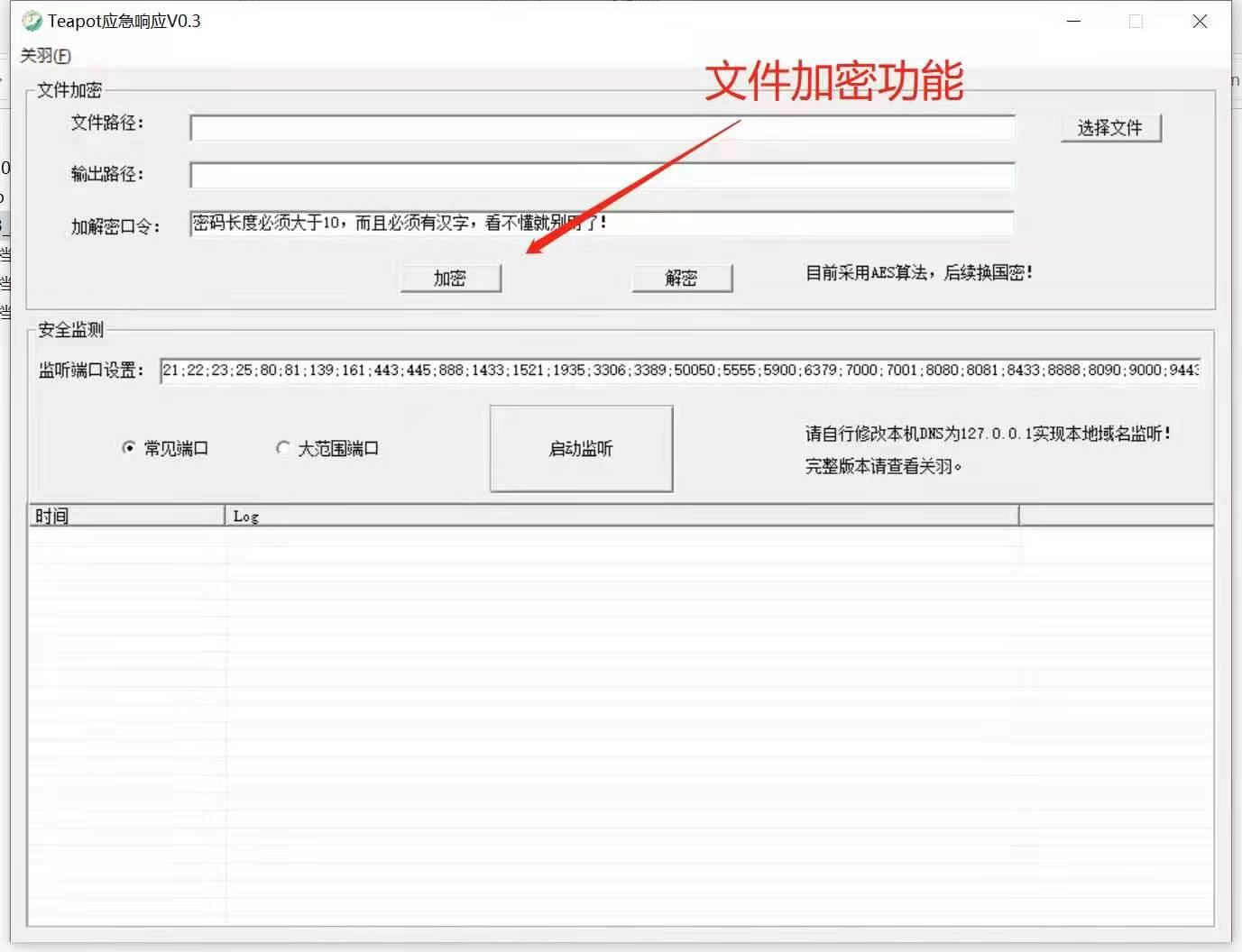Click the 加解密口令 label
The image size is (1242, 952).
click(x=115, y=226)
